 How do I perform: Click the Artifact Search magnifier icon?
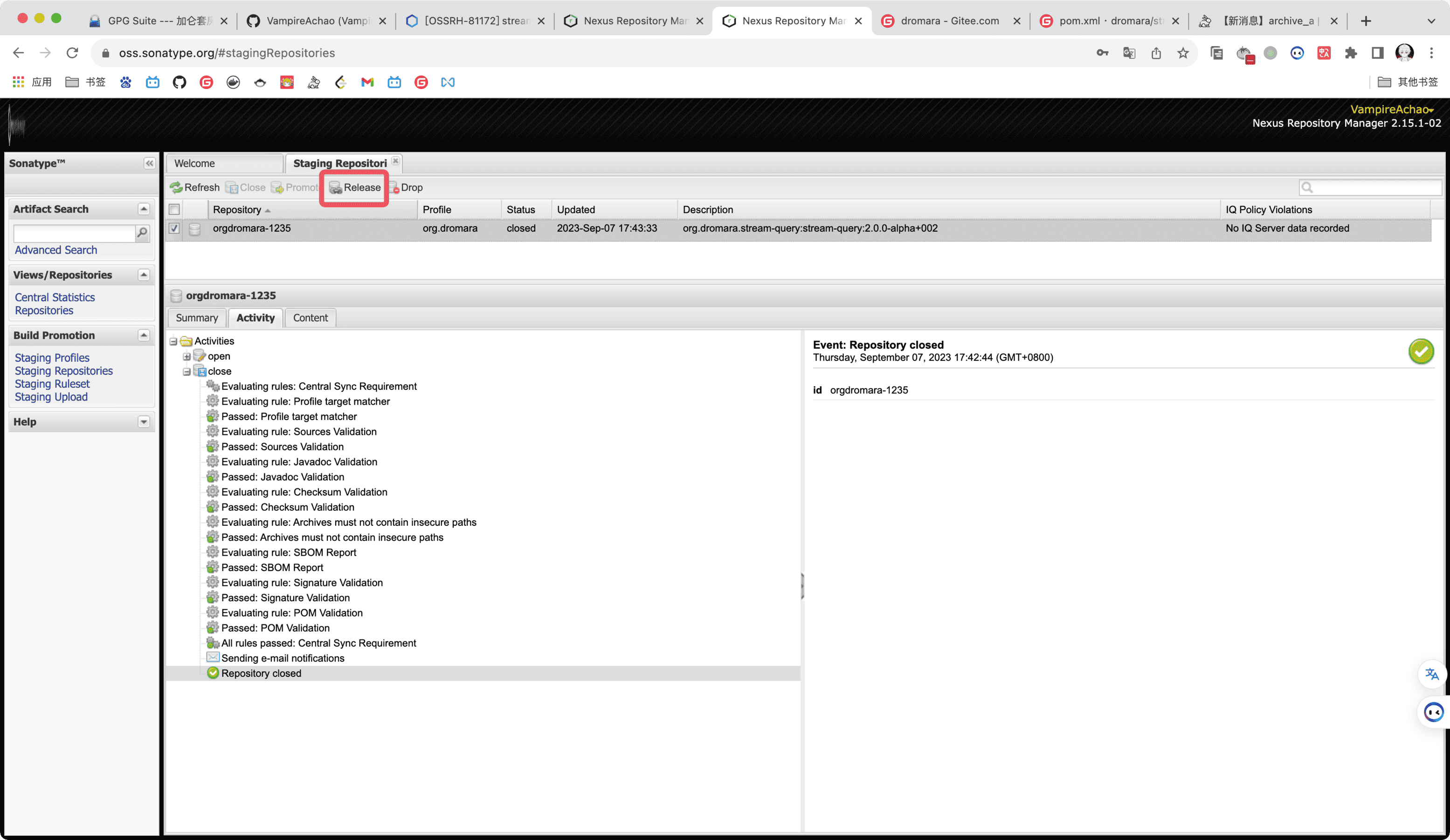point(142,233)
